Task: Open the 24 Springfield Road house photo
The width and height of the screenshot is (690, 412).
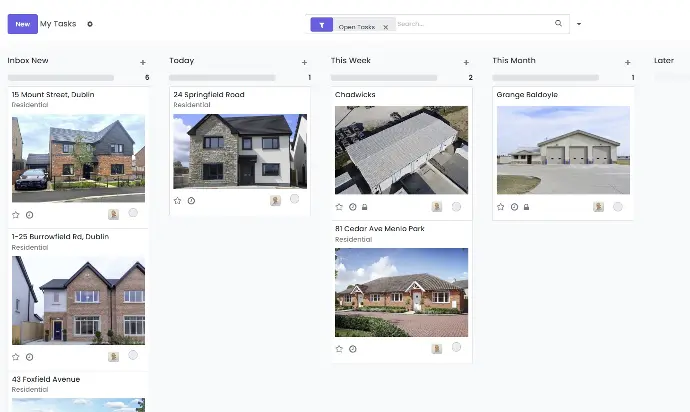Action: (x=240, y=151)
